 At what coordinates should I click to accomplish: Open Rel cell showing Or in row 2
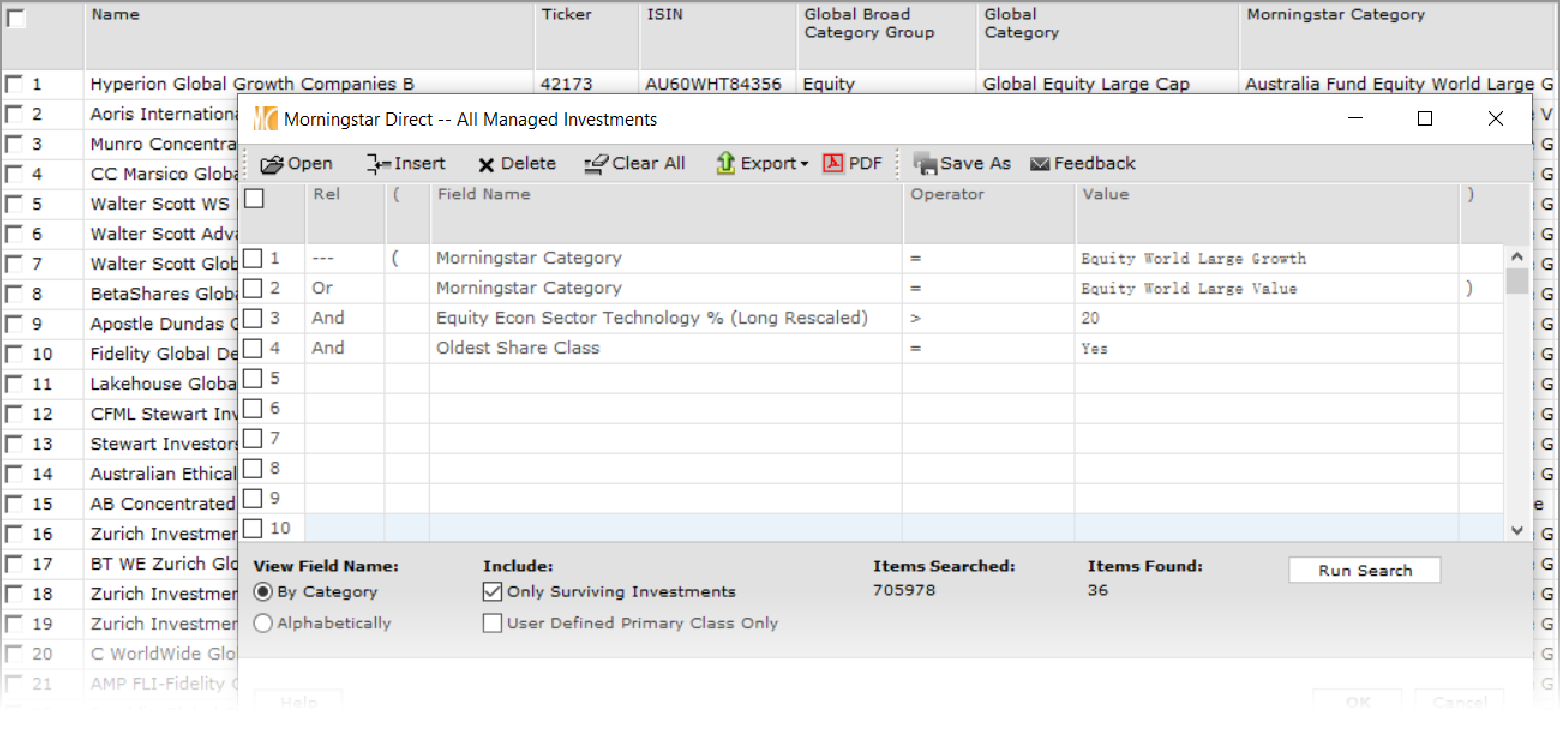coord(343,288)
